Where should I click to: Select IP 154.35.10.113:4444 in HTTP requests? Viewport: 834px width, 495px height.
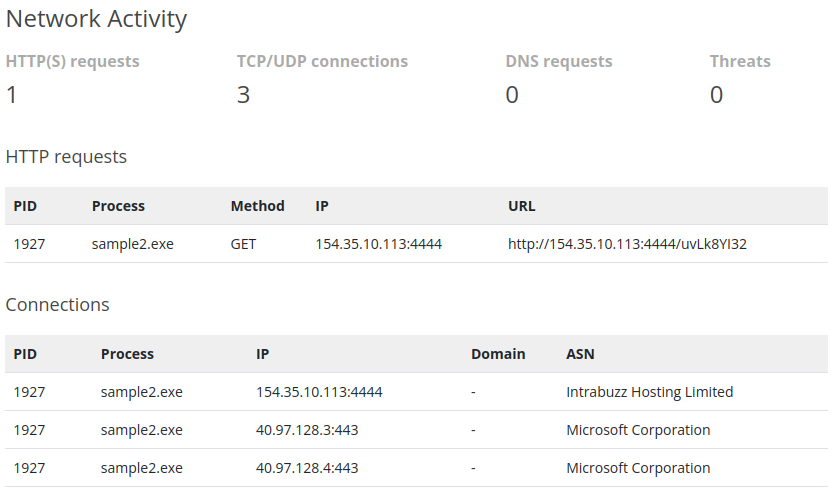click(x=378, y=244)
